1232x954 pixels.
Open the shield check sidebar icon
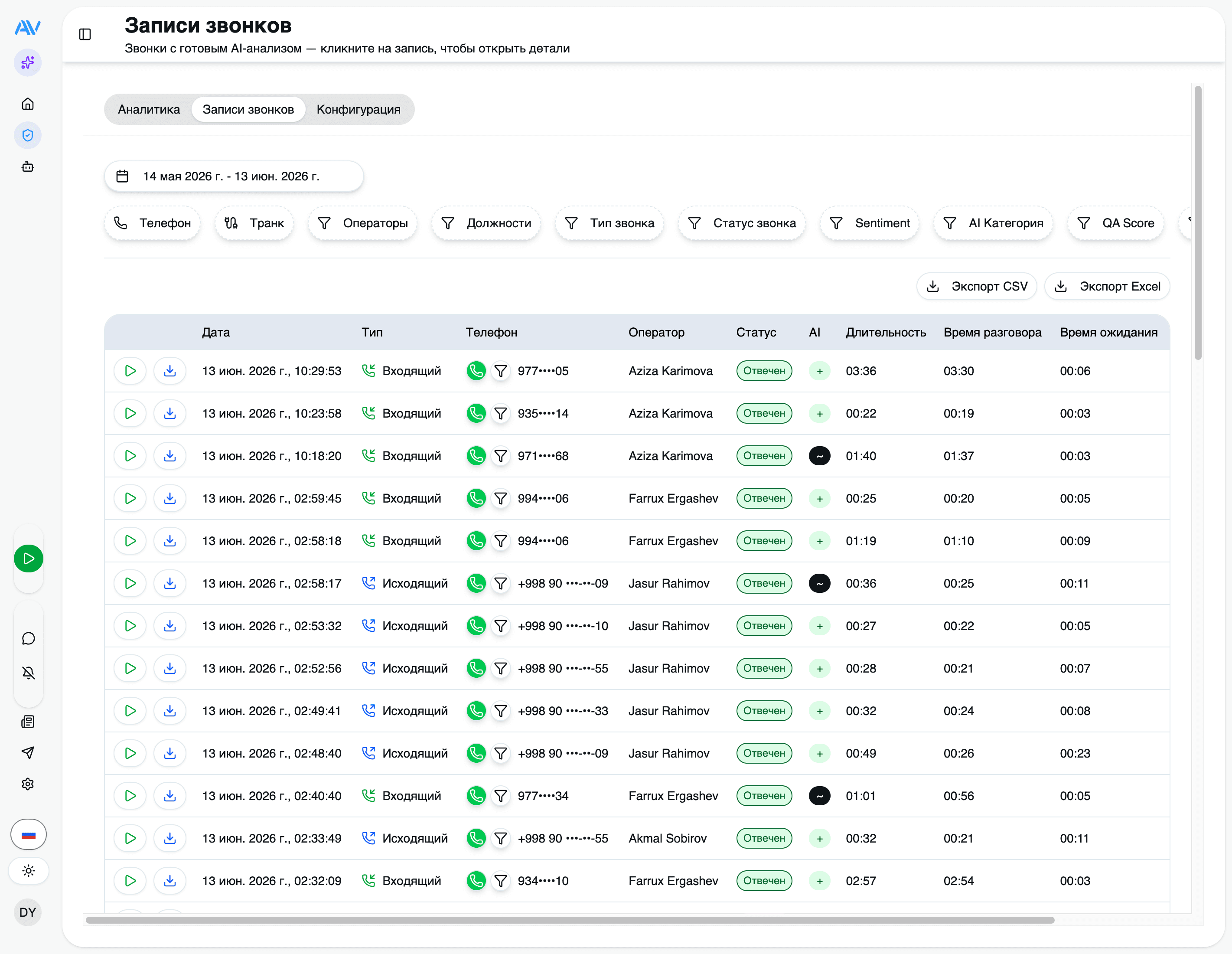(x=28, y=135)
